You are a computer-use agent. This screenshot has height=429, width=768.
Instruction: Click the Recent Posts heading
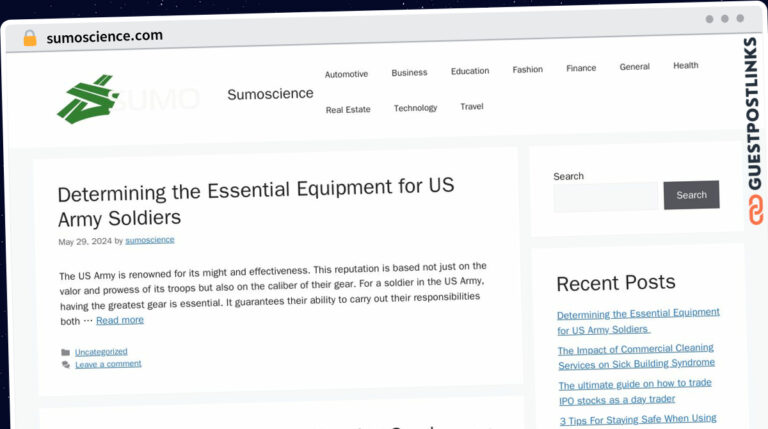(616, 283)
